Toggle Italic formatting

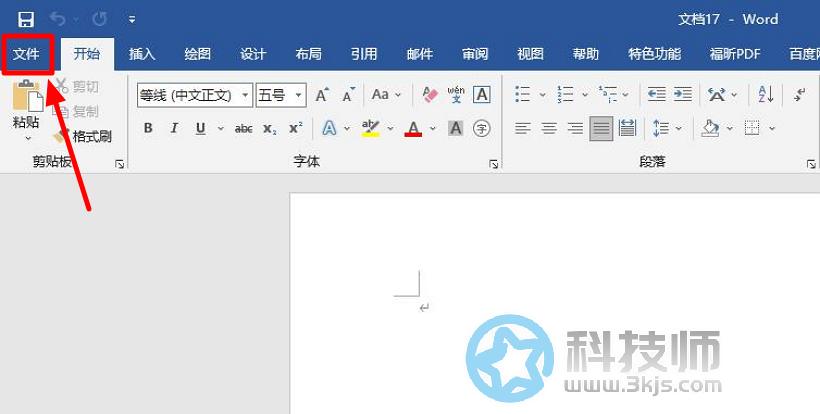pyautogui.click(x=174, y=128)
